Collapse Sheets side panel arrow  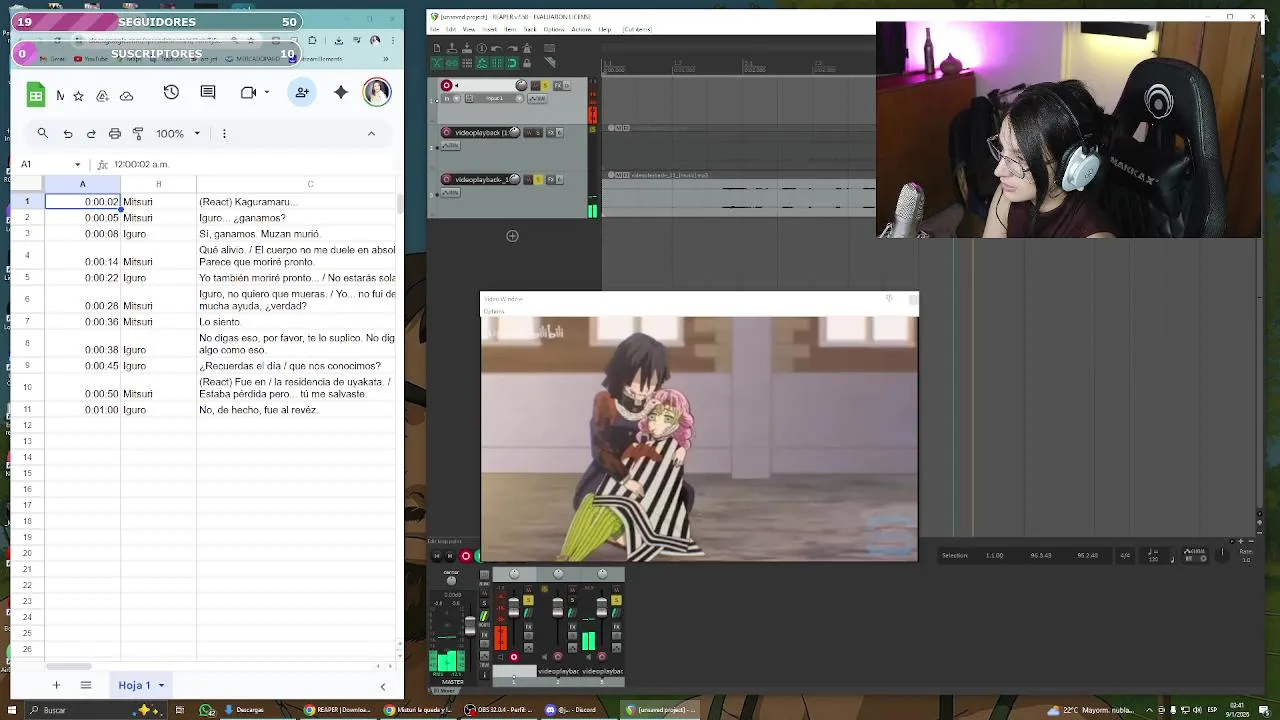point(382,686)
